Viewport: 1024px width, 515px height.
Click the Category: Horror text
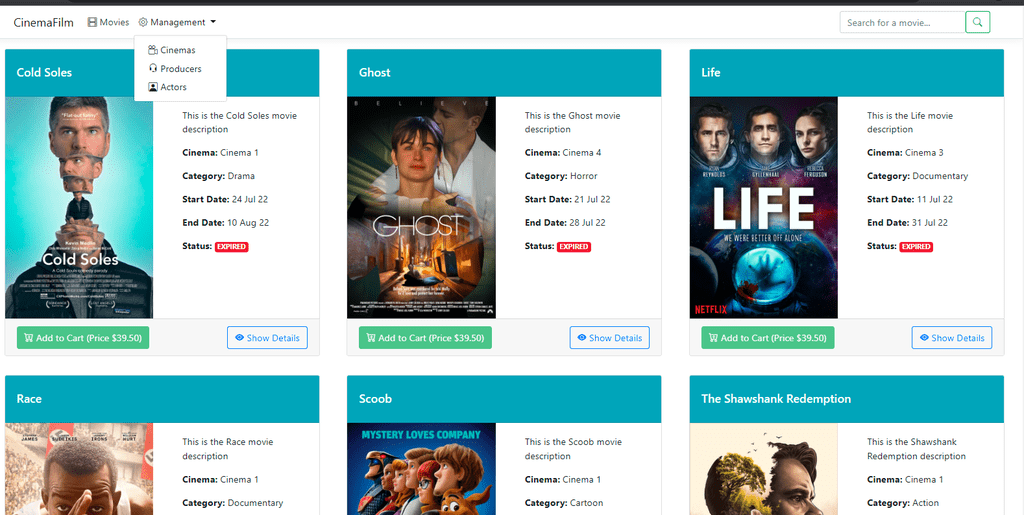561,176
